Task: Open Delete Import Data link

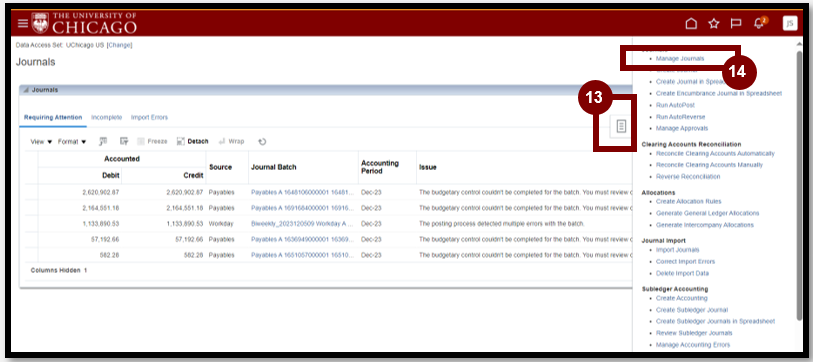Action: click(x=682, y=273)
